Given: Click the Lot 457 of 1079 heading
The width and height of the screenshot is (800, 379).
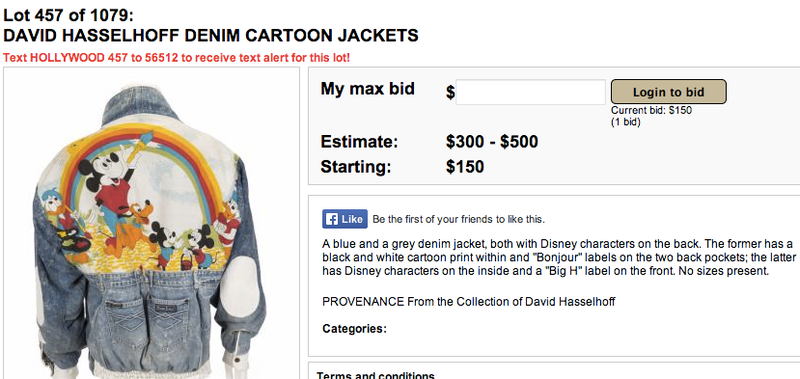Looking at the screenshot, I should (68, 15).
